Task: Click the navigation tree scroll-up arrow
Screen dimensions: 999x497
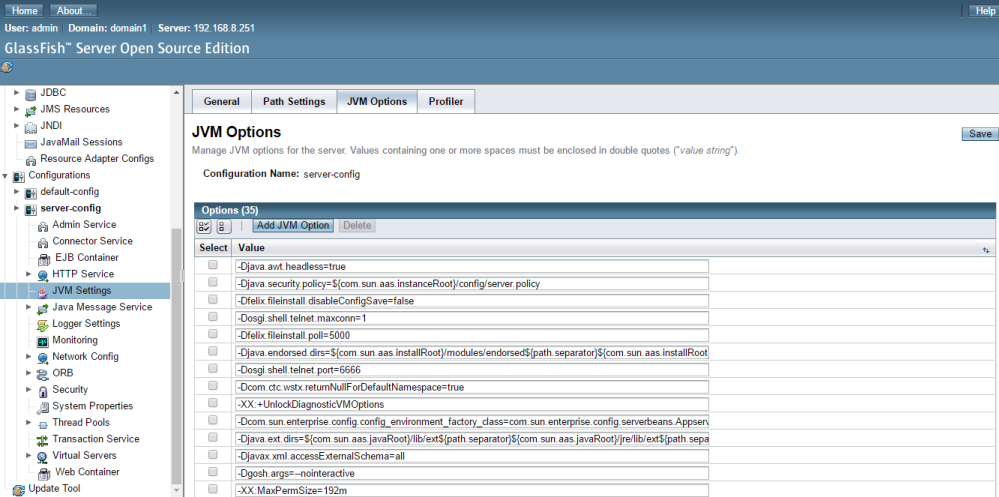Action: (x=176, y=92)
